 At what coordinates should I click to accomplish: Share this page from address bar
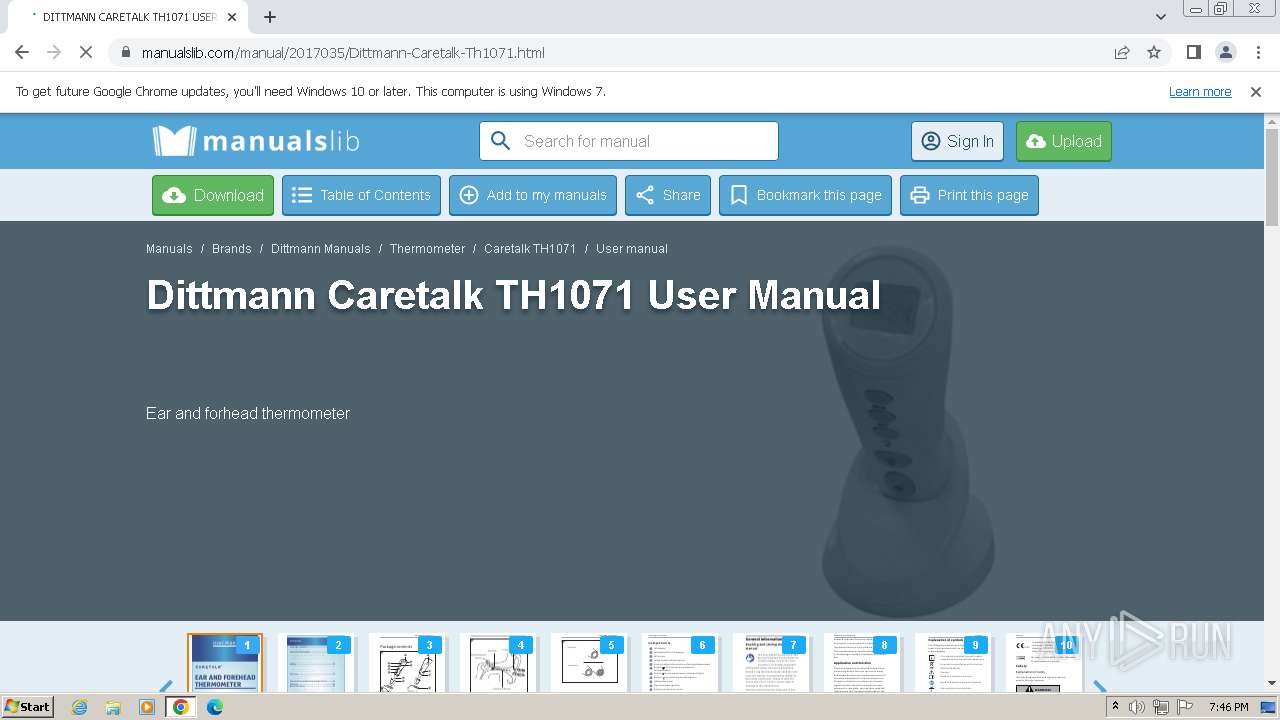tap(1122, 52)
